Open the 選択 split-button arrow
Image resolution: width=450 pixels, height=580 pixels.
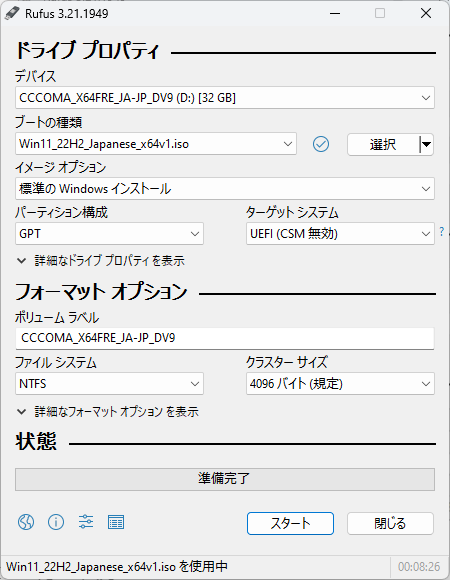(x=426, y=144)
